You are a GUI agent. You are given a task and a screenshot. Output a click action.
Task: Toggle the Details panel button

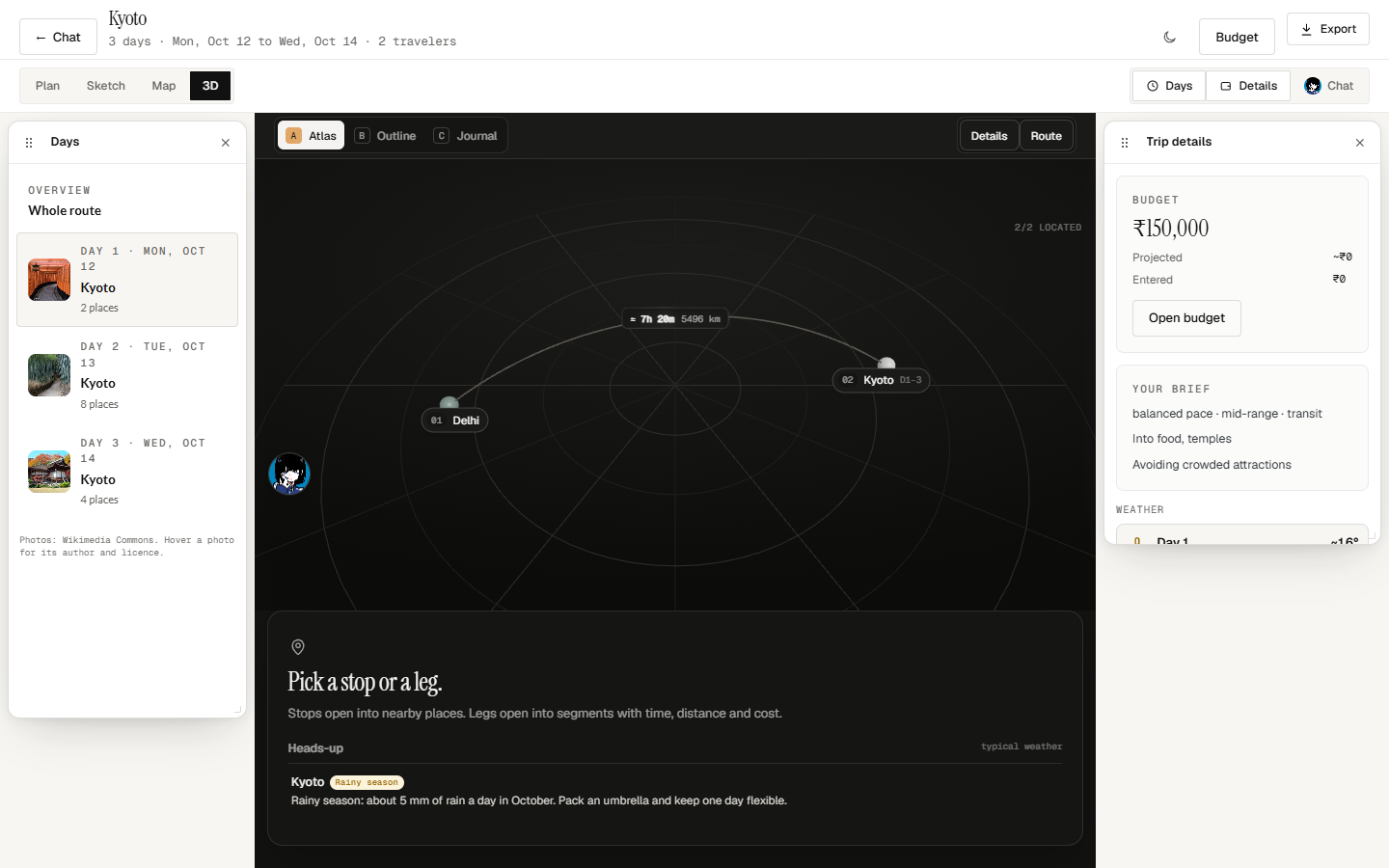[1248, 86]
